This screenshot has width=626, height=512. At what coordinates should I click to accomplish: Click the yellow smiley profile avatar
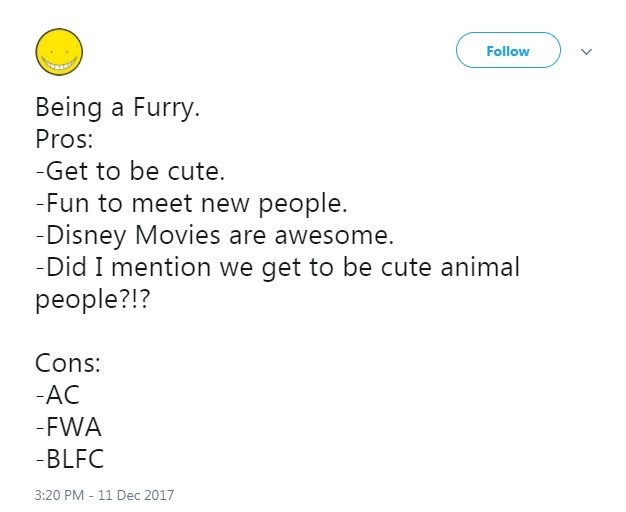point(59,52)
